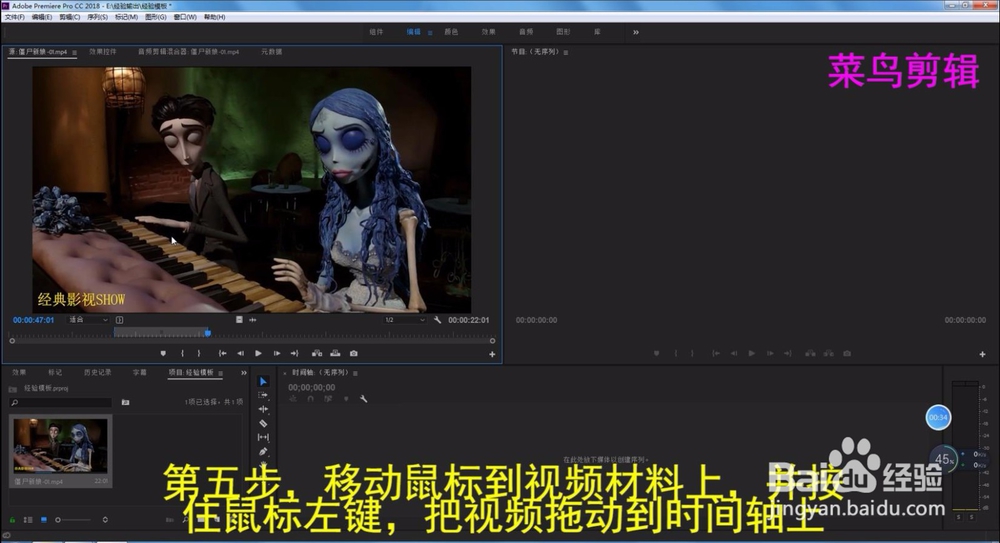Mark Out point in Source monitor
This screenshot has width=1000, height=543.
pyautogui.click(x=199, y=353)
